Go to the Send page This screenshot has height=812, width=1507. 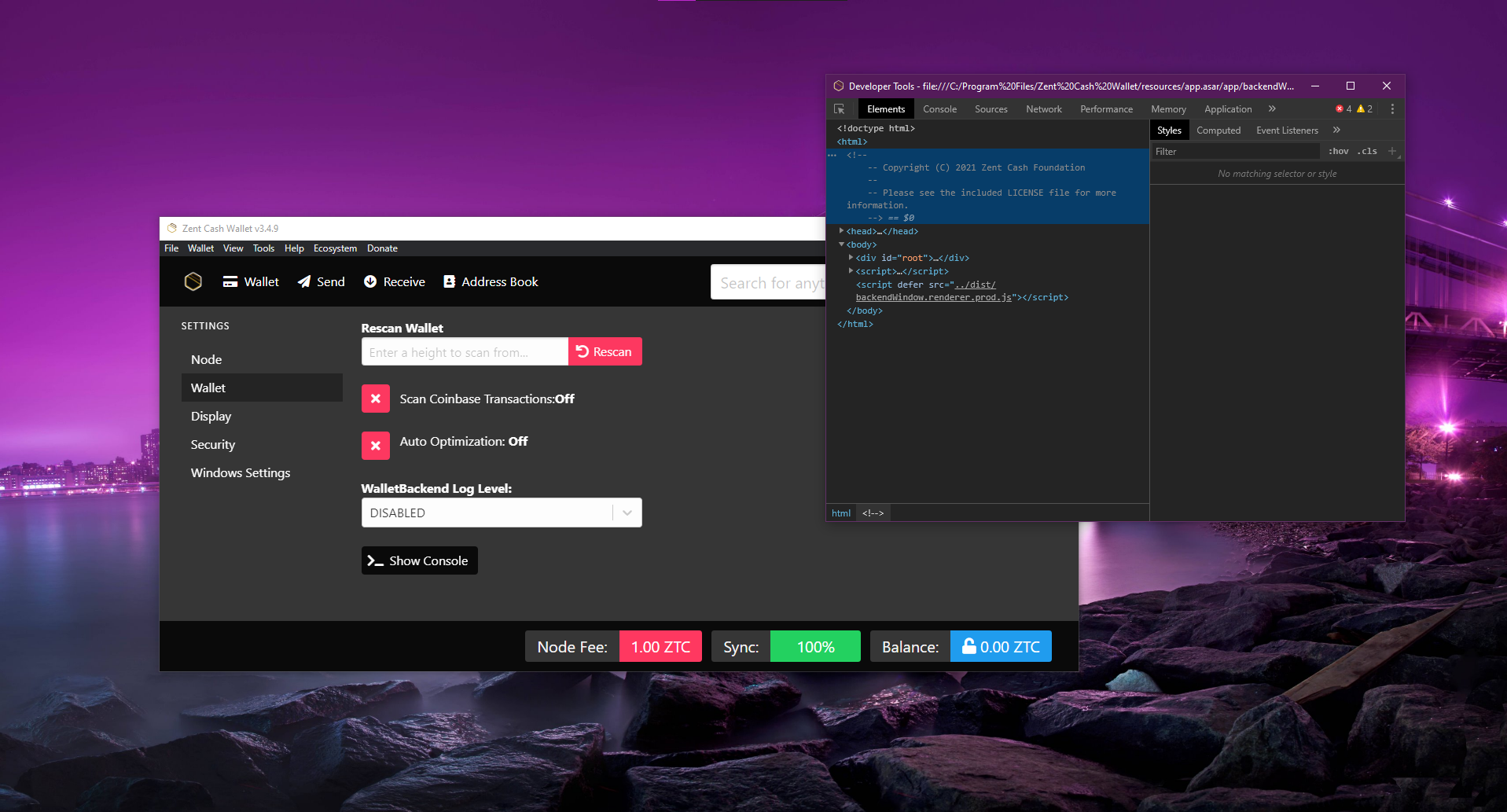(321, 281)
